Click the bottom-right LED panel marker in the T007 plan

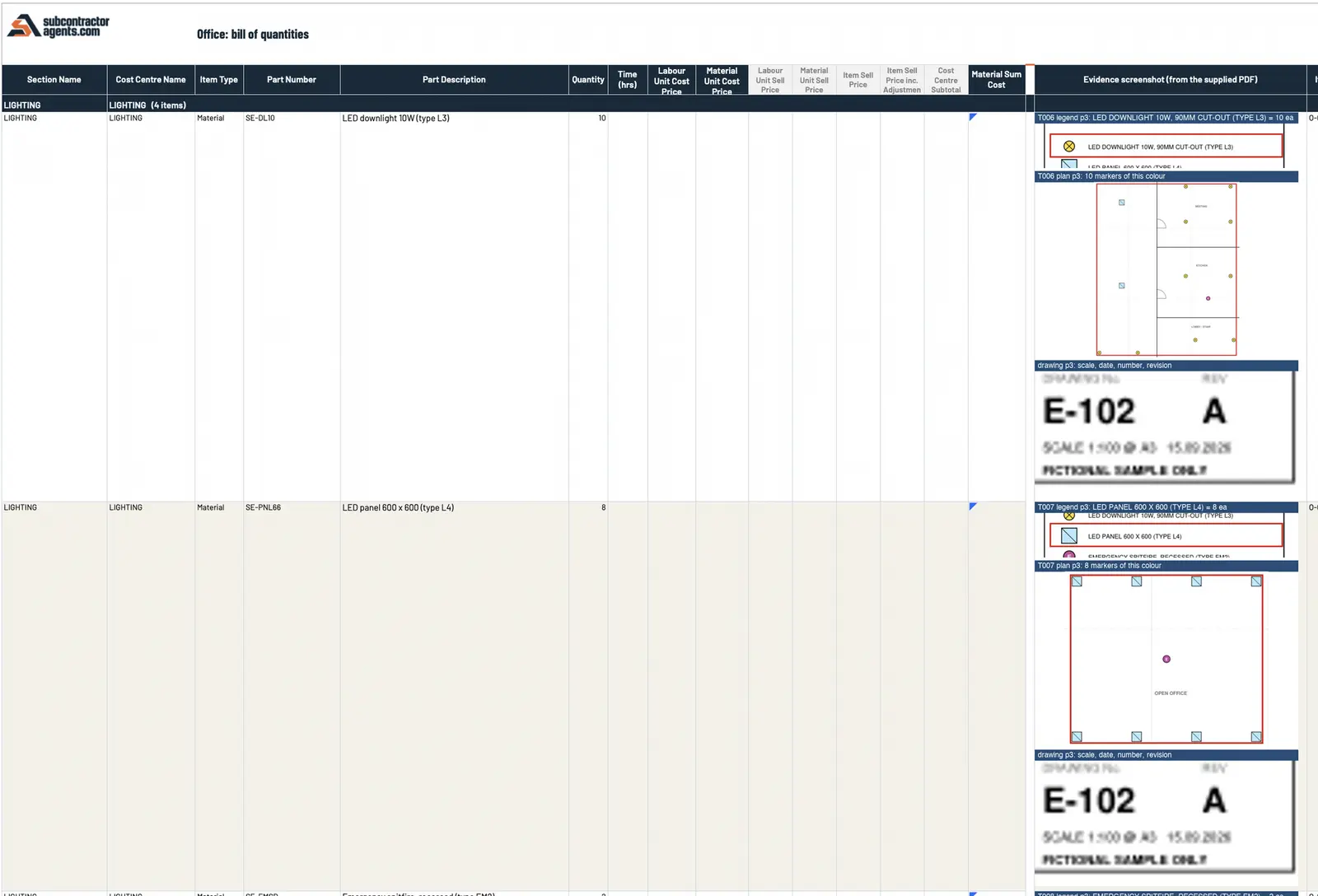coord(1256,736)
